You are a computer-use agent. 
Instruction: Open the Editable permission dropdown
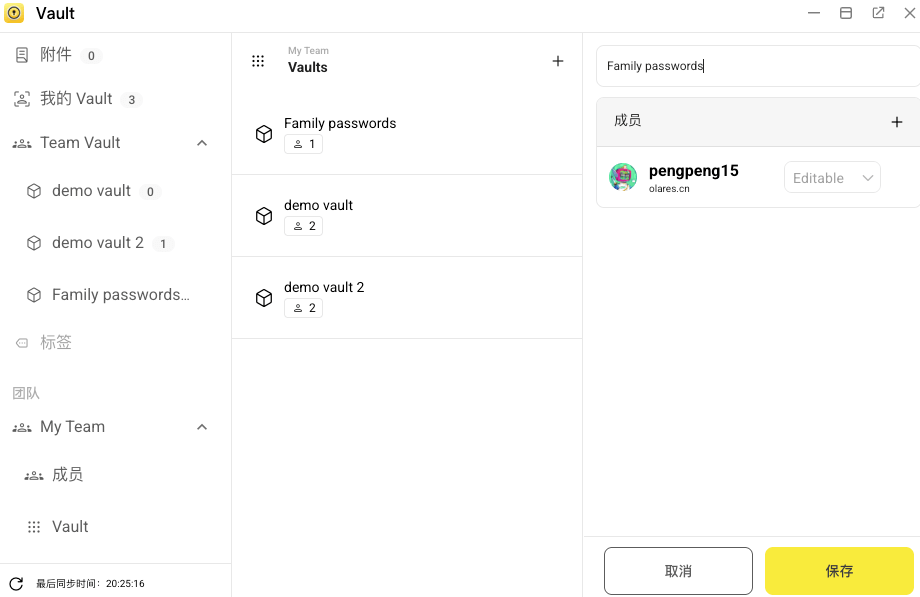pos(832,178)
